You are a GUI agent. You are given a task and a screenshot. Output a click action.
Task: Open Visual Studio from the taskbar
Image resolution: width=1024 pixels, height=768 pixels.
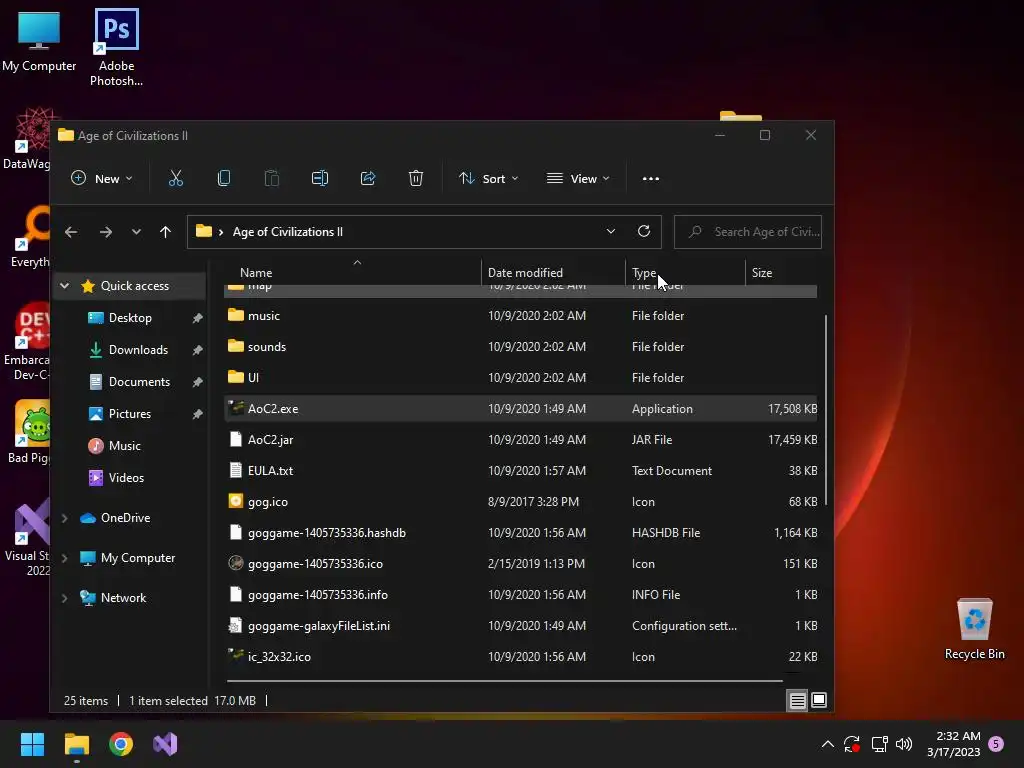point(165,744)
